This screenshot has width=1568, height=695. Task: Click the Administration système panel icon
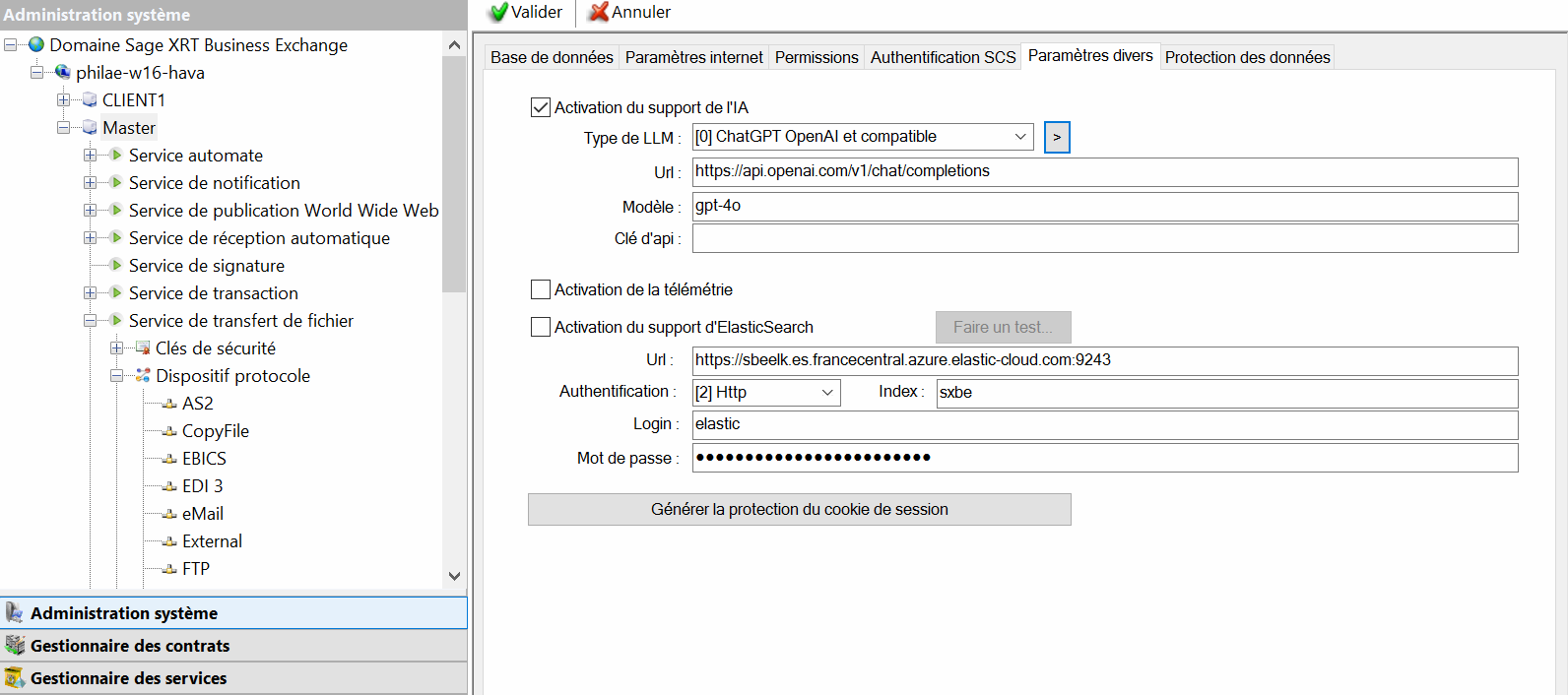[15, 612]
